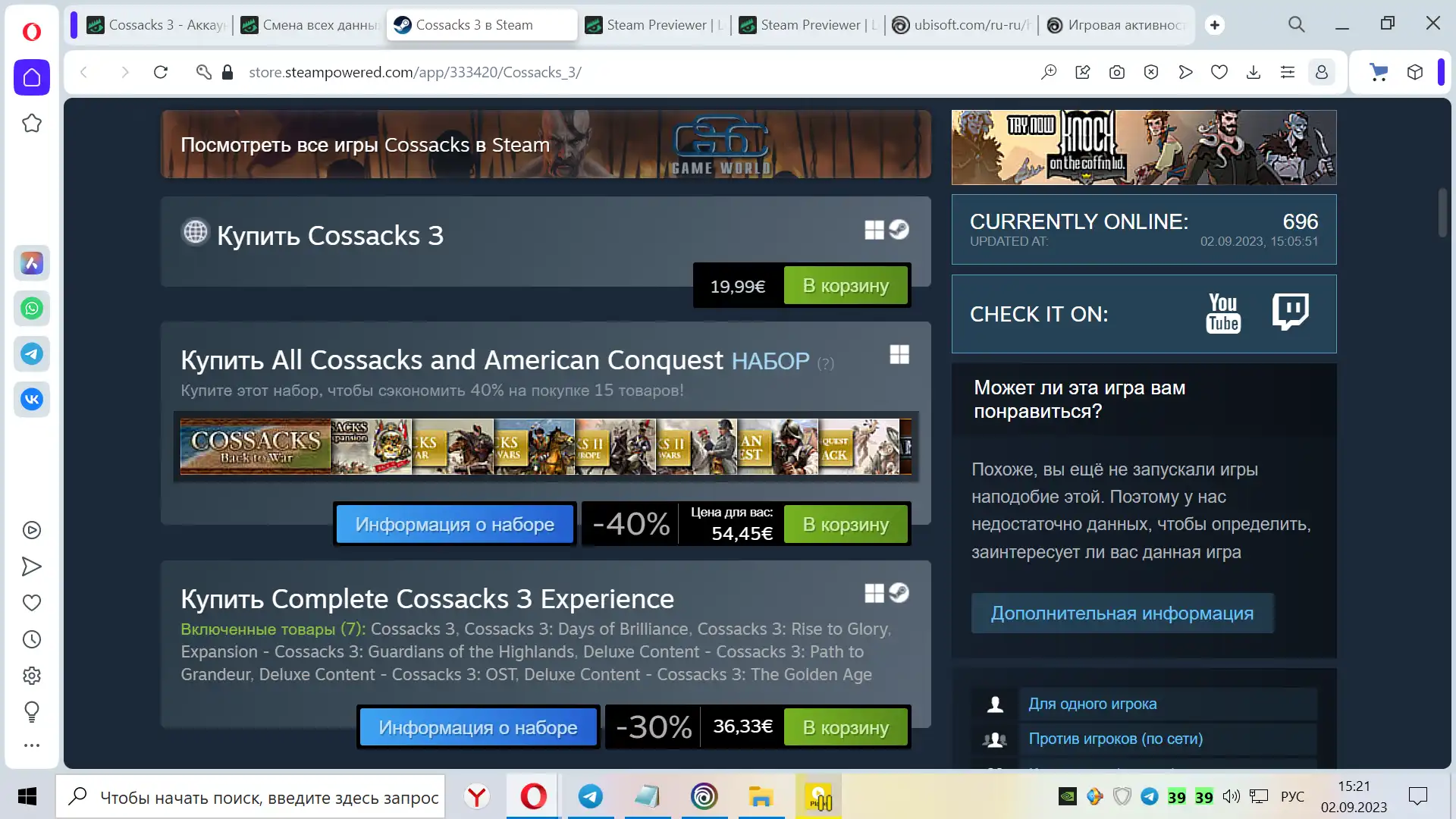1456x819 pixels.
Task: Open File Explorer in taskbar
Action: point(761,796)
